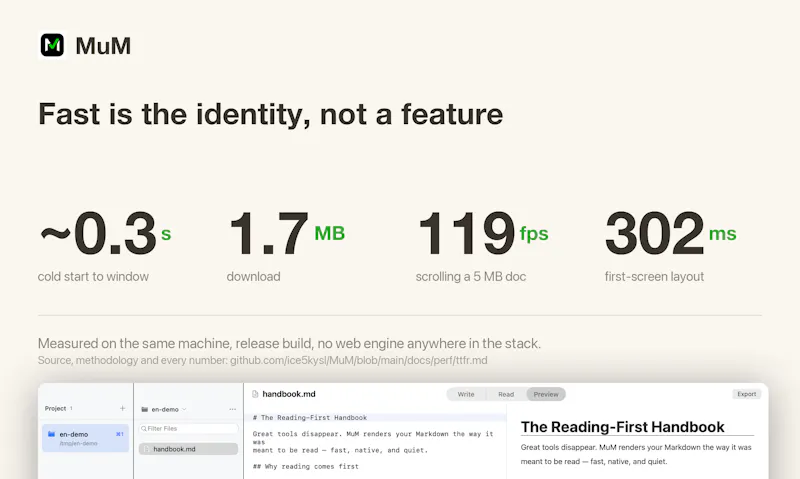Image resolution: width=800 pixels, height=479 pixels.
Task: Click the en-demo project folder icon
Action: [x=51, y=434]
